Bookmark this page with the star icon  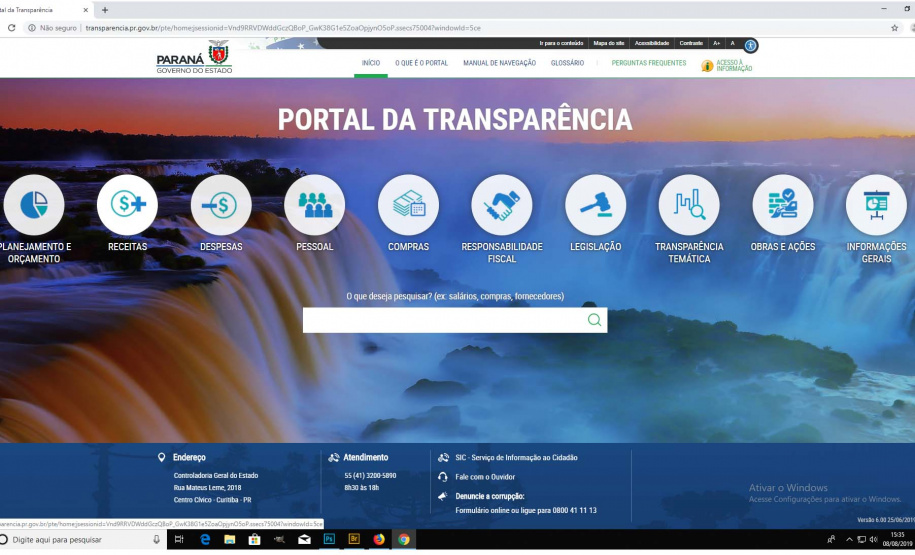click(895, 27)
